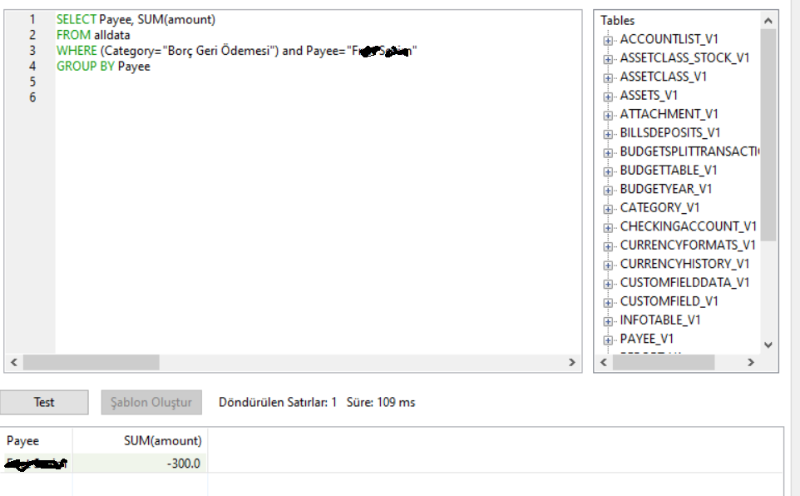The image size is (800, 496).
Task: Select ATTACHMENT_V1 table name
Action: (x=669, y=114)
